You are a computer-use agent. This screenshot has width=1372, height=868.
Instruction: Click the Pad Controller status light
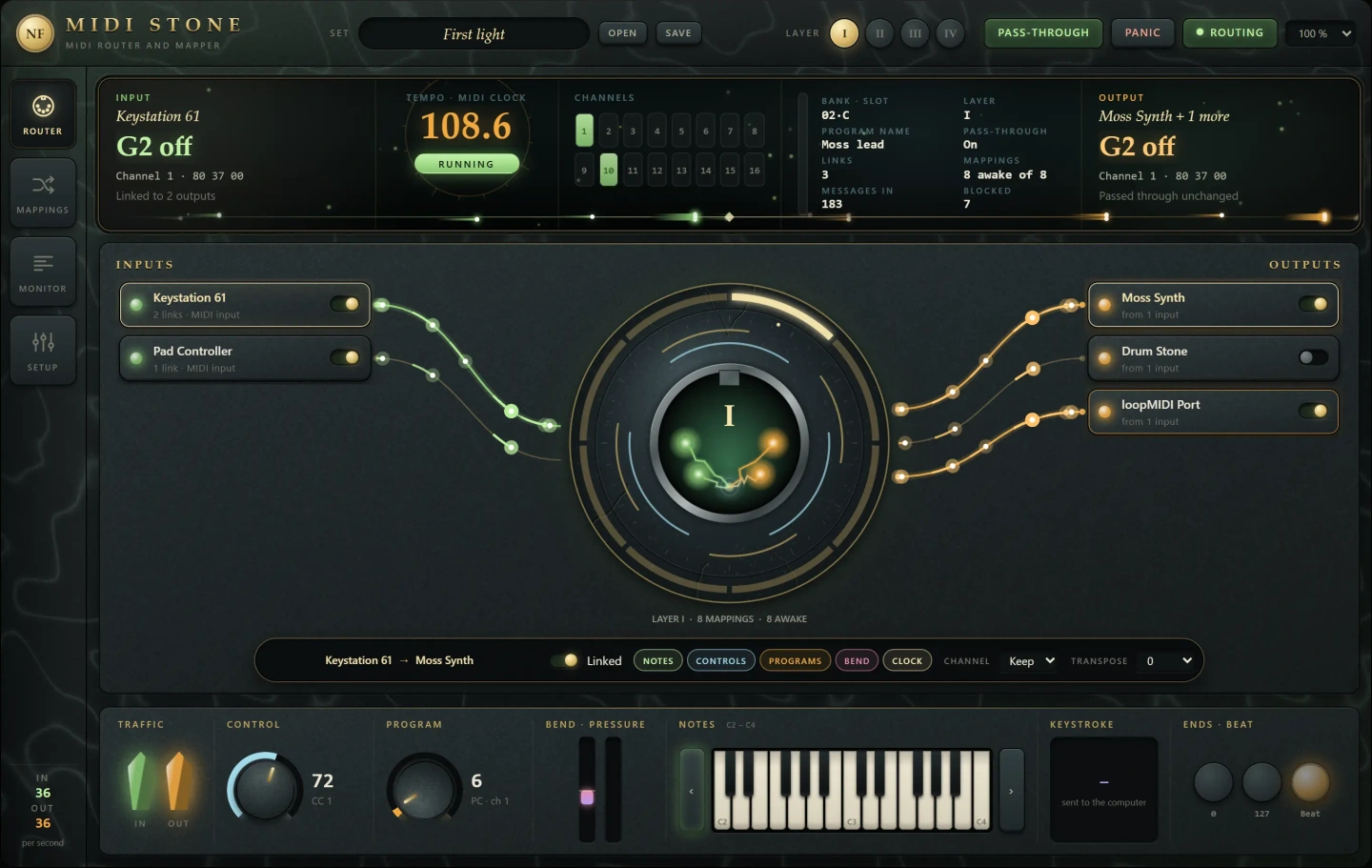pos(136,358)
